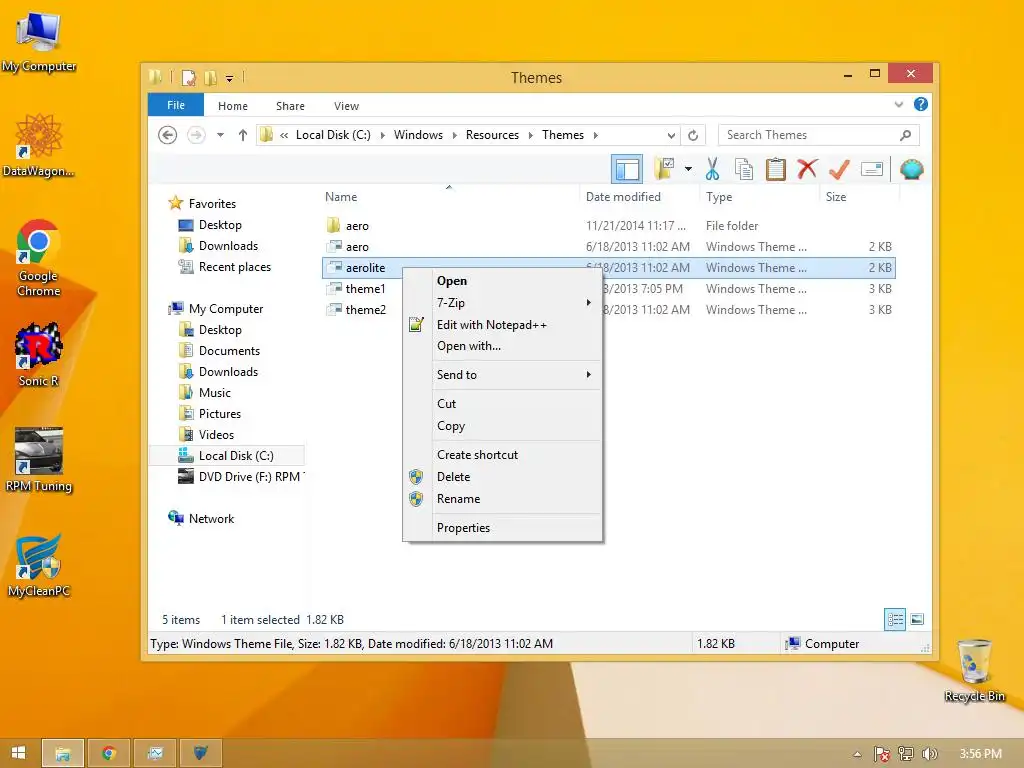Toggle the navigation pane toolbar button
Image resolution: width=1024 pixels, height=768 pixels.
(627, 169)
